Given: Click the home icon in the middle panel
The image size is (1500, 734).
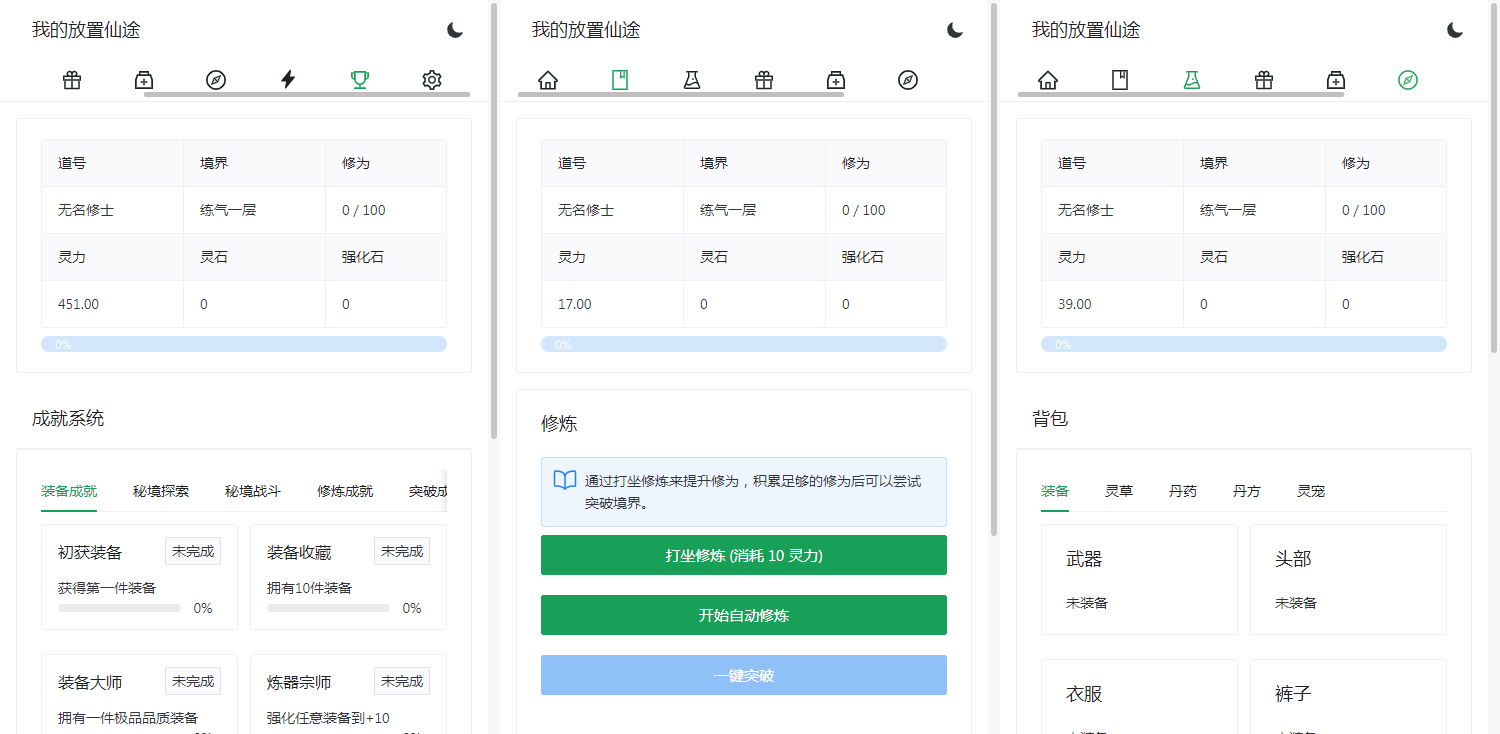Looking at the screenshot, I should 546,79.
